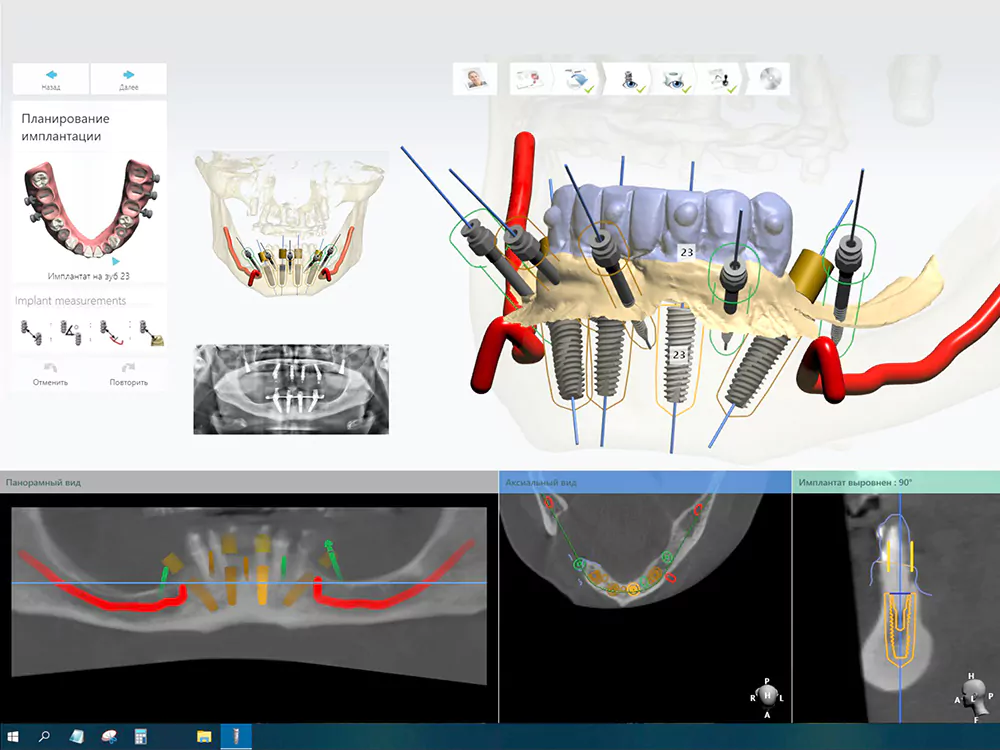Open the approval stamp workflow step
Viewport: 1000px width, 750px height.
[x=721, y=79]
